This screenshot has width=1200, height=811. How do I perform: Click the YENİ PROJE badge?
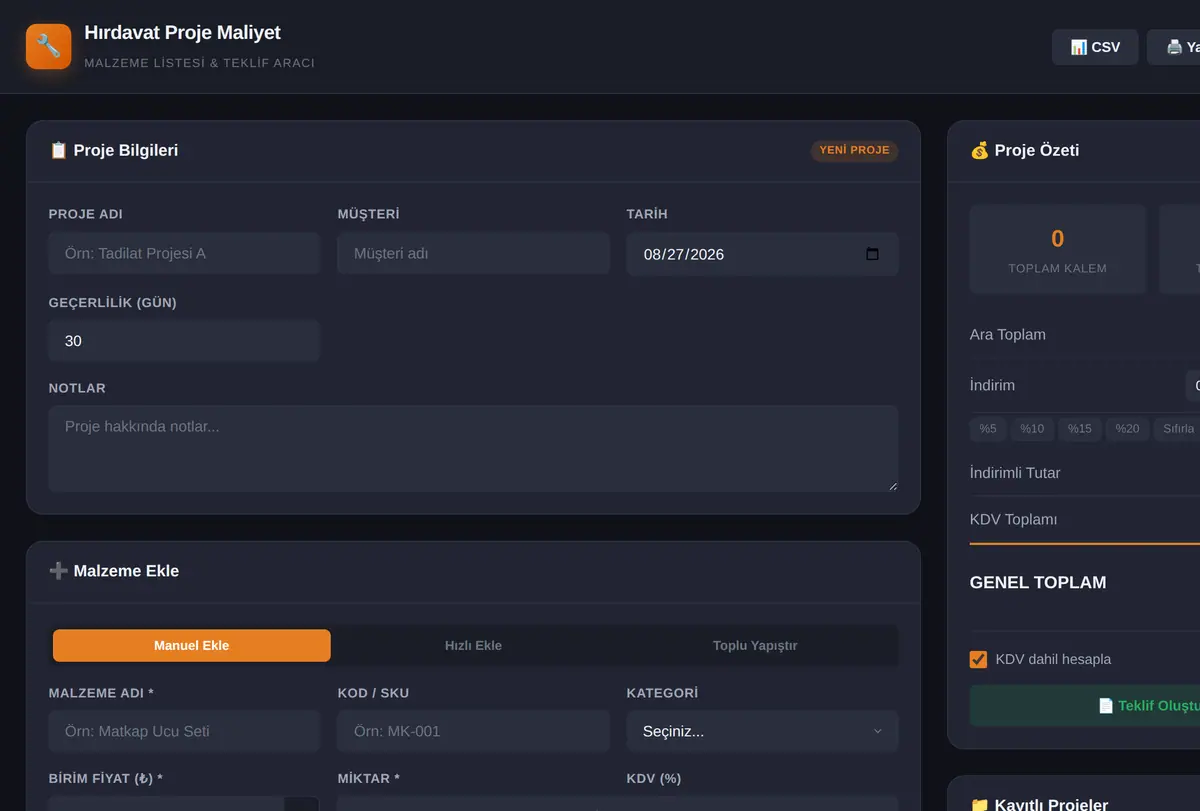click(854, 150)
